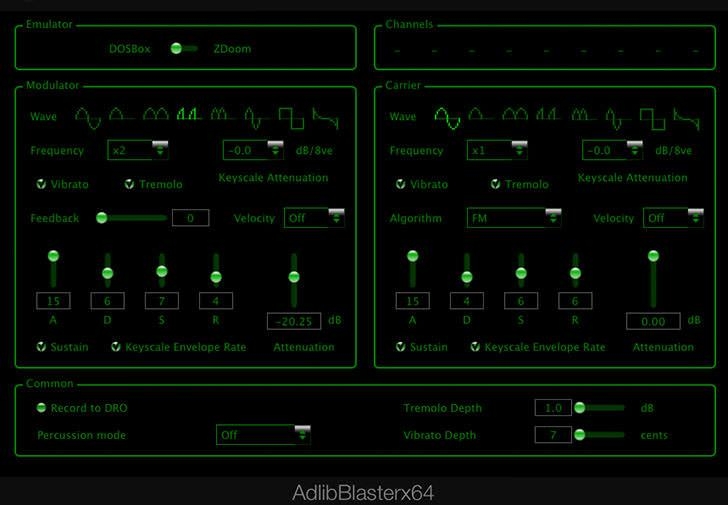Select the Carrier sine waveform
The image size is (728, 505).
click(x=447, y=117)
